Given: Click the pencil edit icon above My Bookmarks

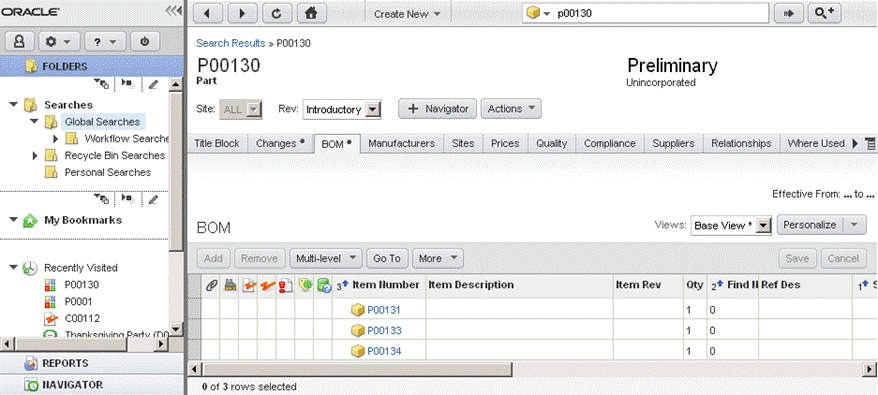Looking at the screenshot, I should 153,199.
